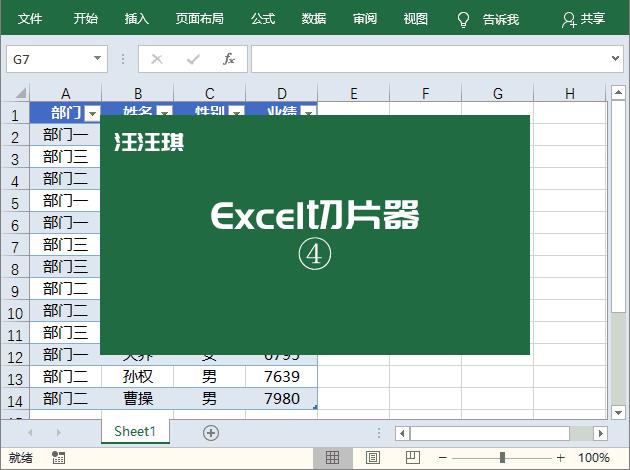Switch to the 视图 tab
Image resolution: width=630 pixels, height=470 pixels.
(x=416, y=18)
